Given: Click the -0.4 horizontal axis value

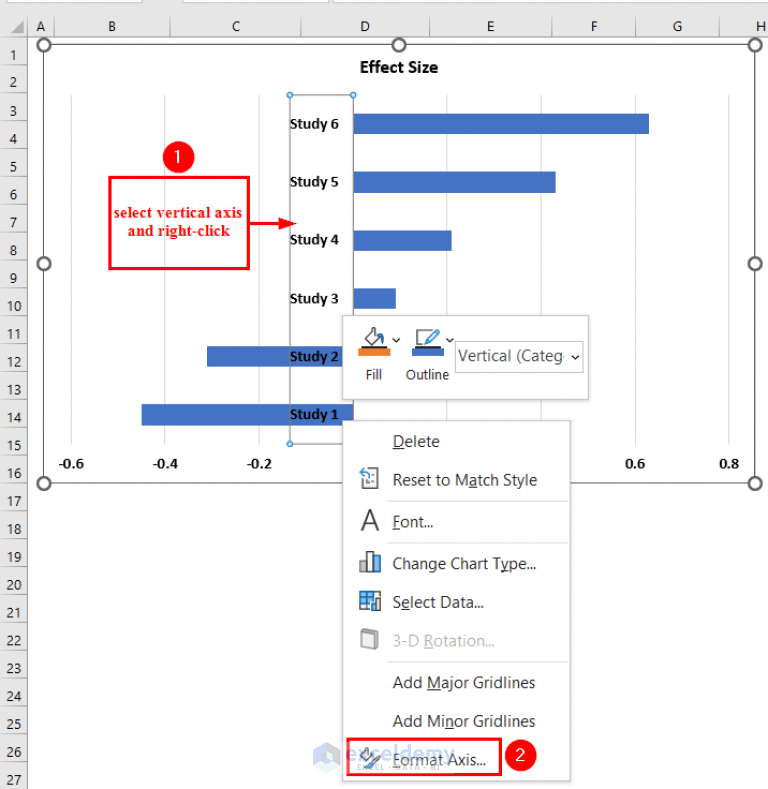Looking at the screenshot, I should pos(165,463).
